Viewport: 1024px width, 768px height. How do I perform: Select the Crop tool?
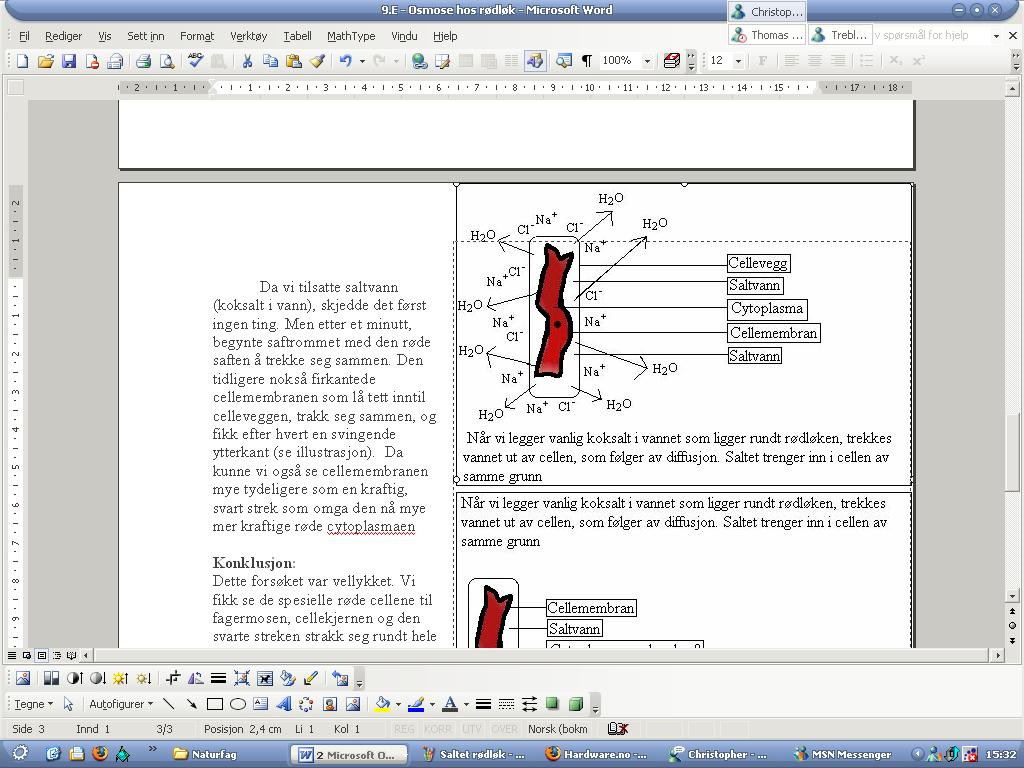pyautogui.click(x=172, y=678)
